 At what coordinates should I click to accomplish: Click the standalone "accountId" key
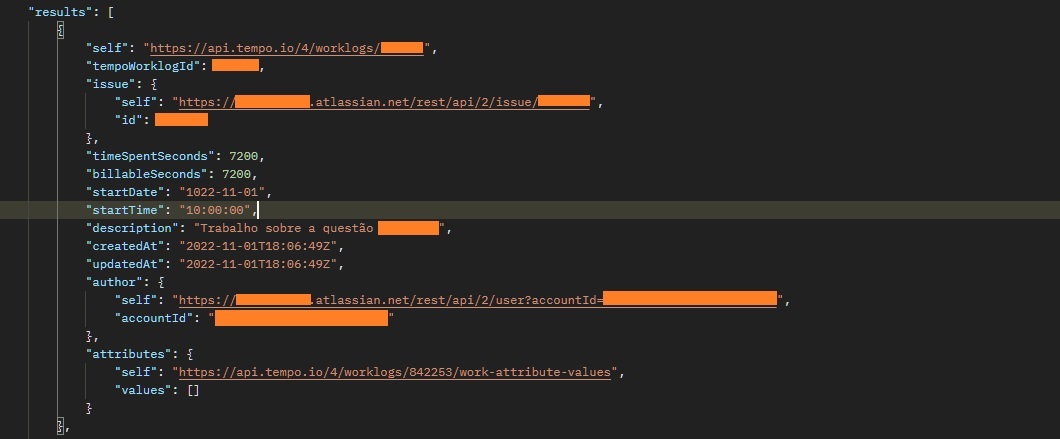[158, 318]
